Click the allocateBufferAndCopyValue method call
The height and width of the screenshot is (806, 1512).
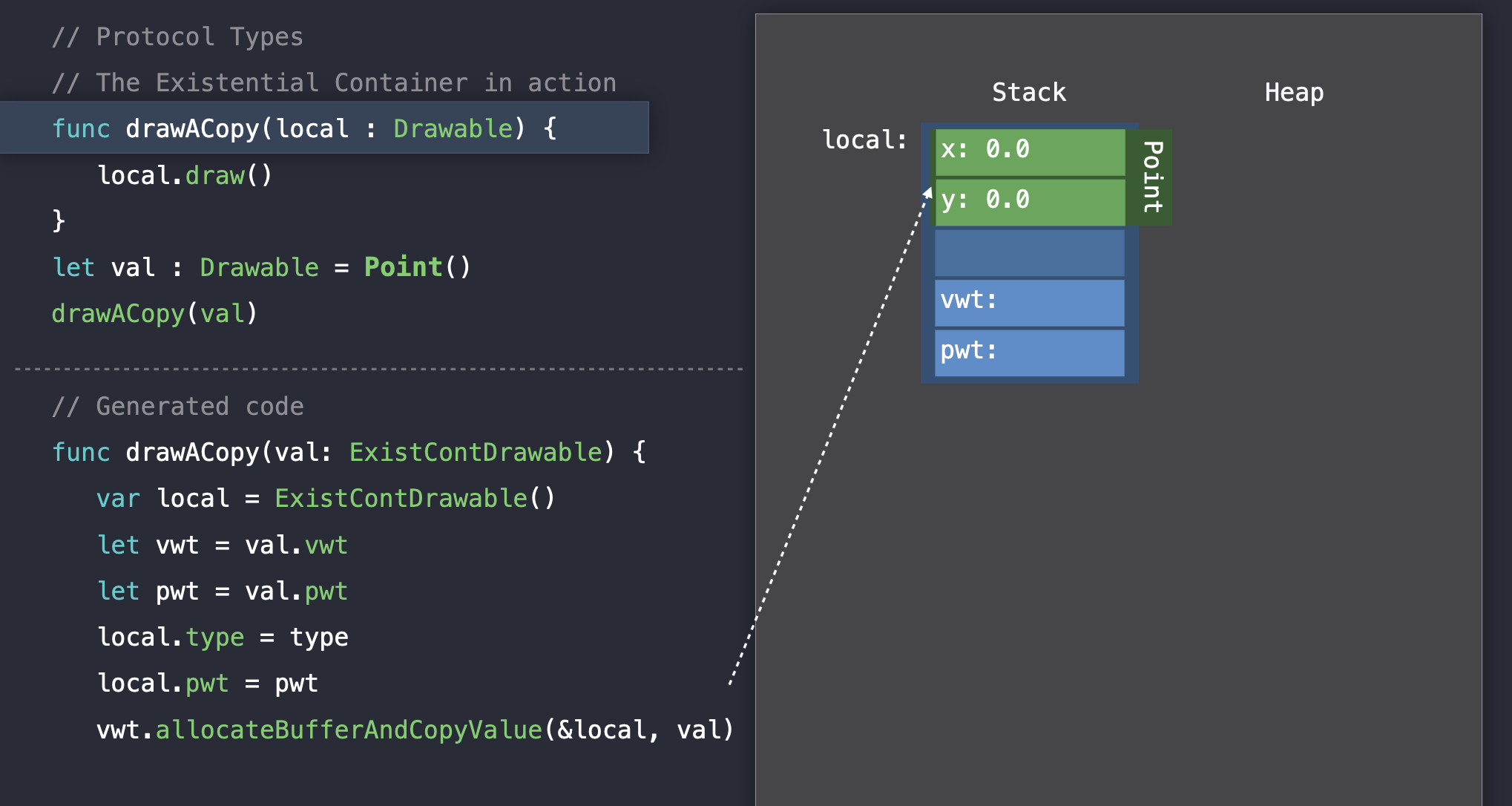349,730
